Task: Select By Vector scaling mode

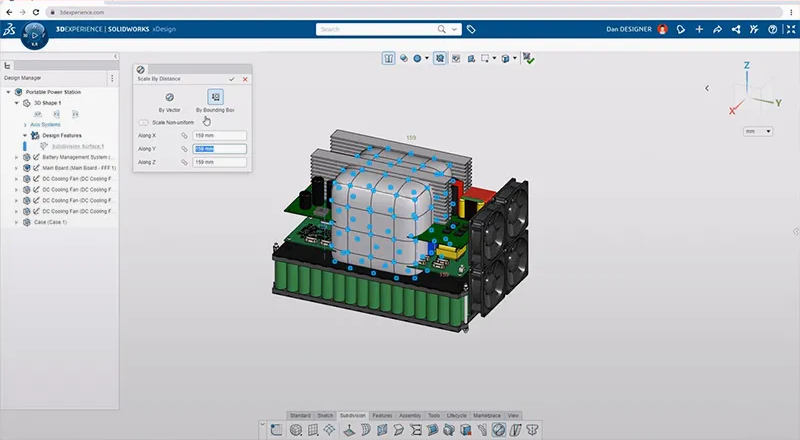Action: pos(169,102)
